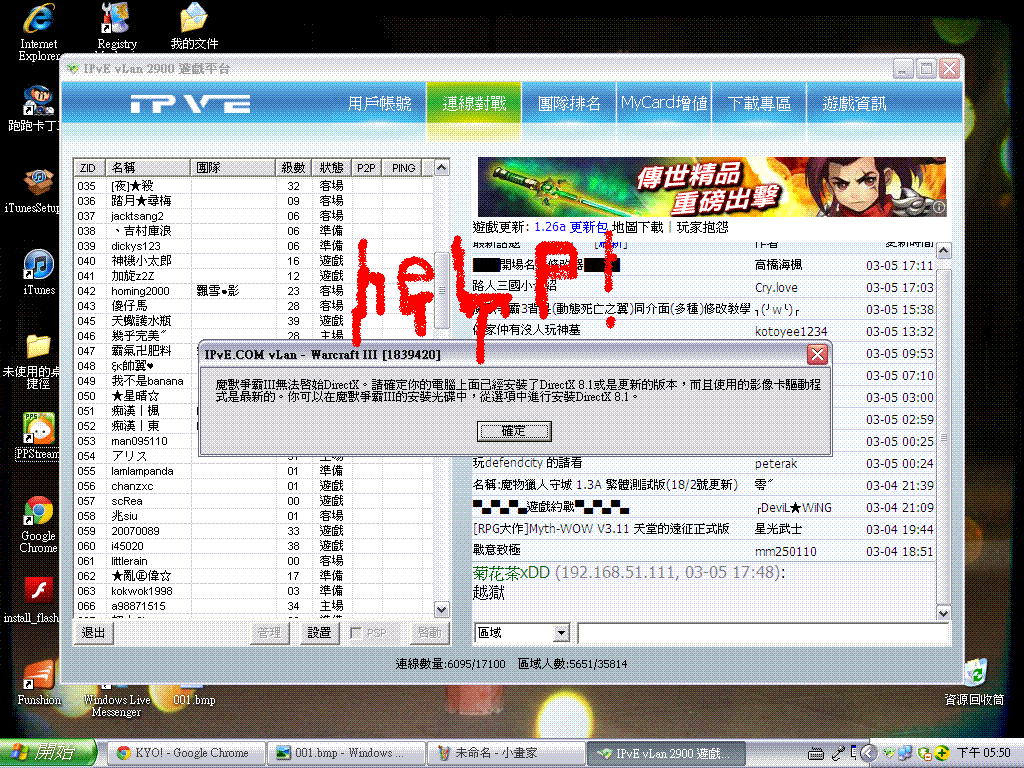Click the player list scroll-down arrow
This screenshot has width=1024, height=768.
pyautogui.click(x=442, y=608)
